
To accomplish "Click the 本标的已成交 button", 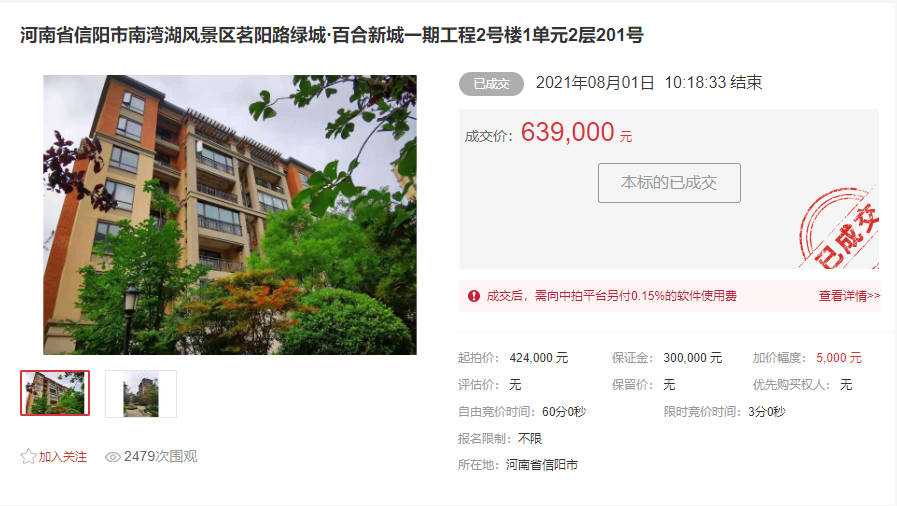I will pos(669,183).
